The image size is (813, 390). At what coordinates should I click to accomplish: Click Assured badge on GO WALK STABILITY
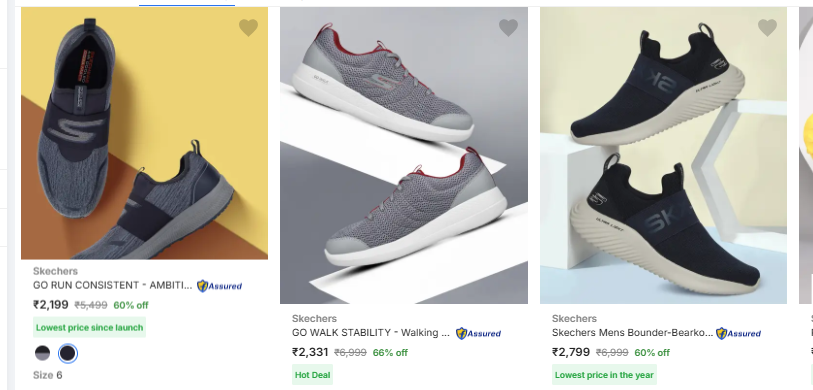pyautogui.click(x=479, y=333)
